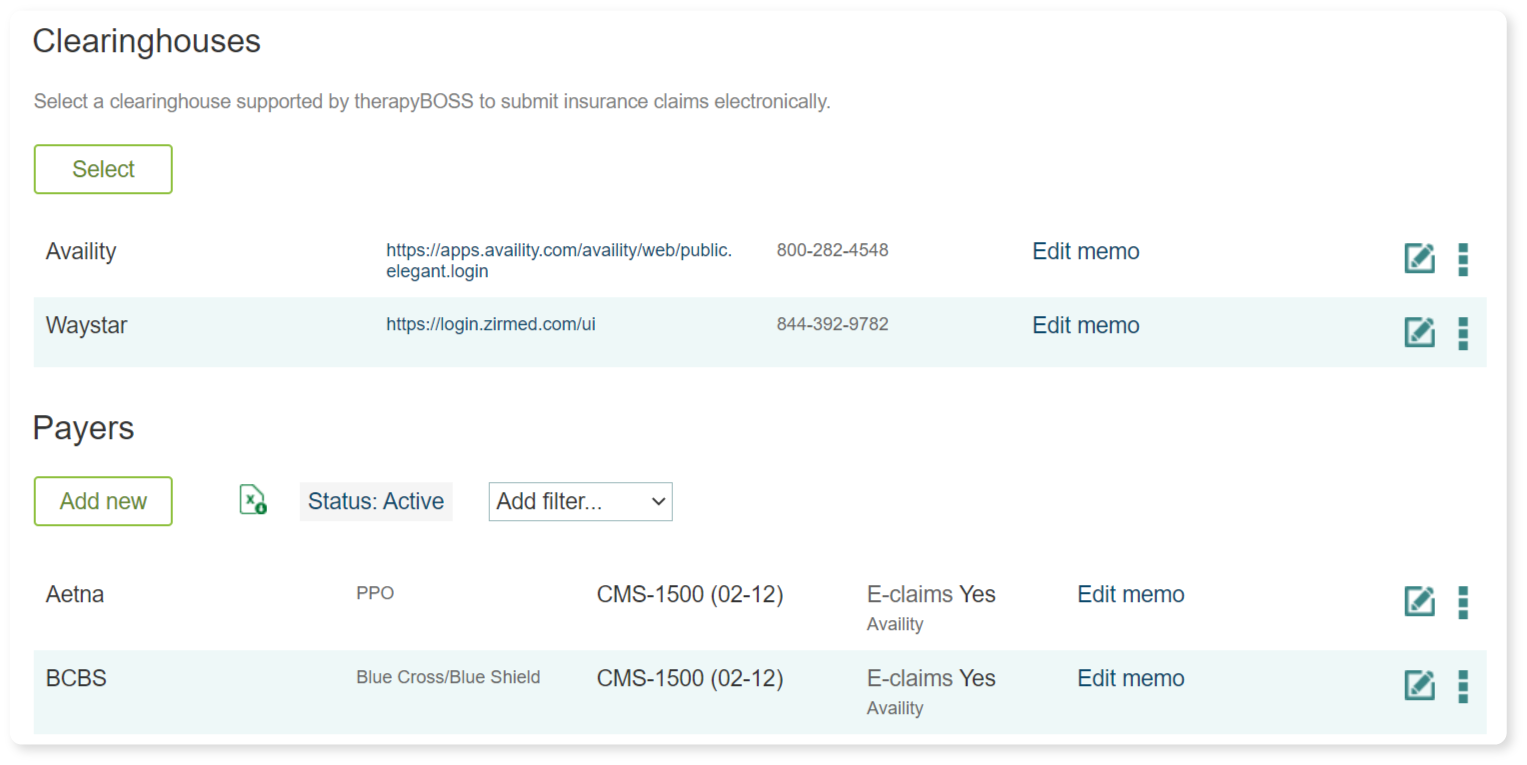Open the three-dot menu for Waystar
This screenshot has height=765, width=1527.
[x=1463, y=333]
